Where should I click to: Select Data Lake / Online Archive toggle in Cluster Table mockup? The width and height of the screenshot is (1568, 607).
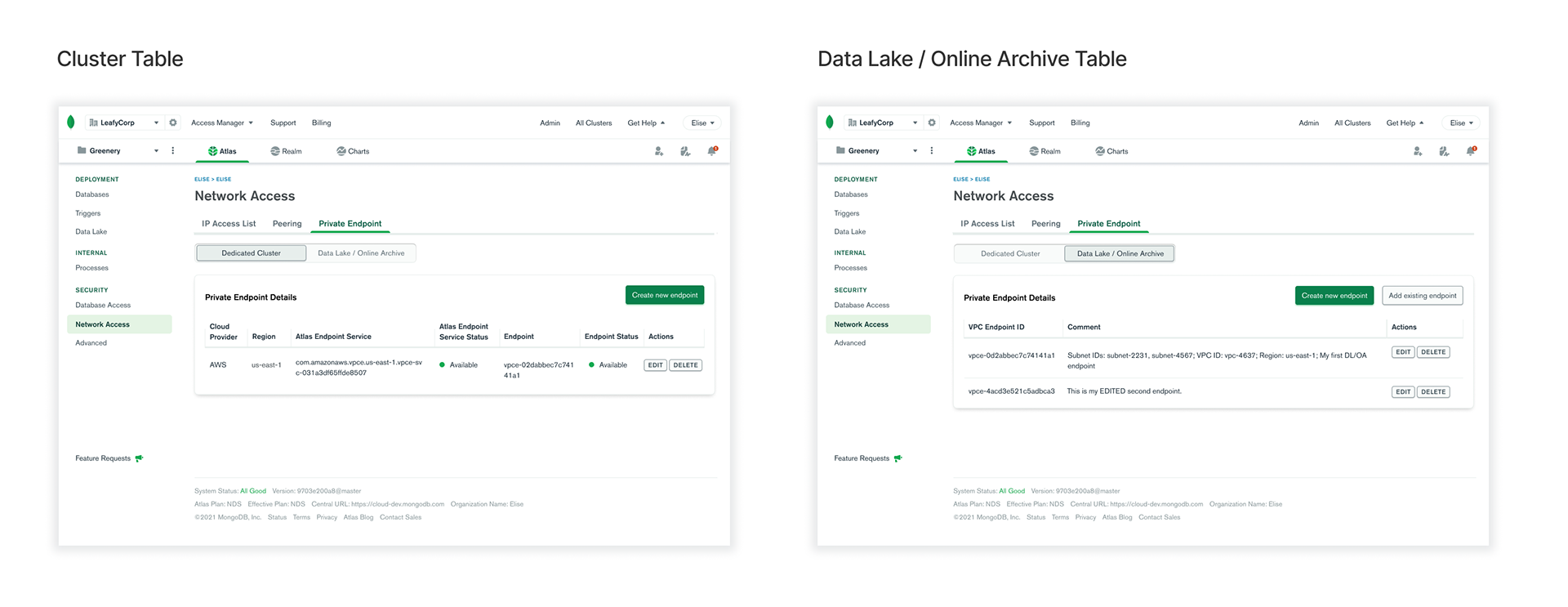pyautogui.click(x=361, y=253)
